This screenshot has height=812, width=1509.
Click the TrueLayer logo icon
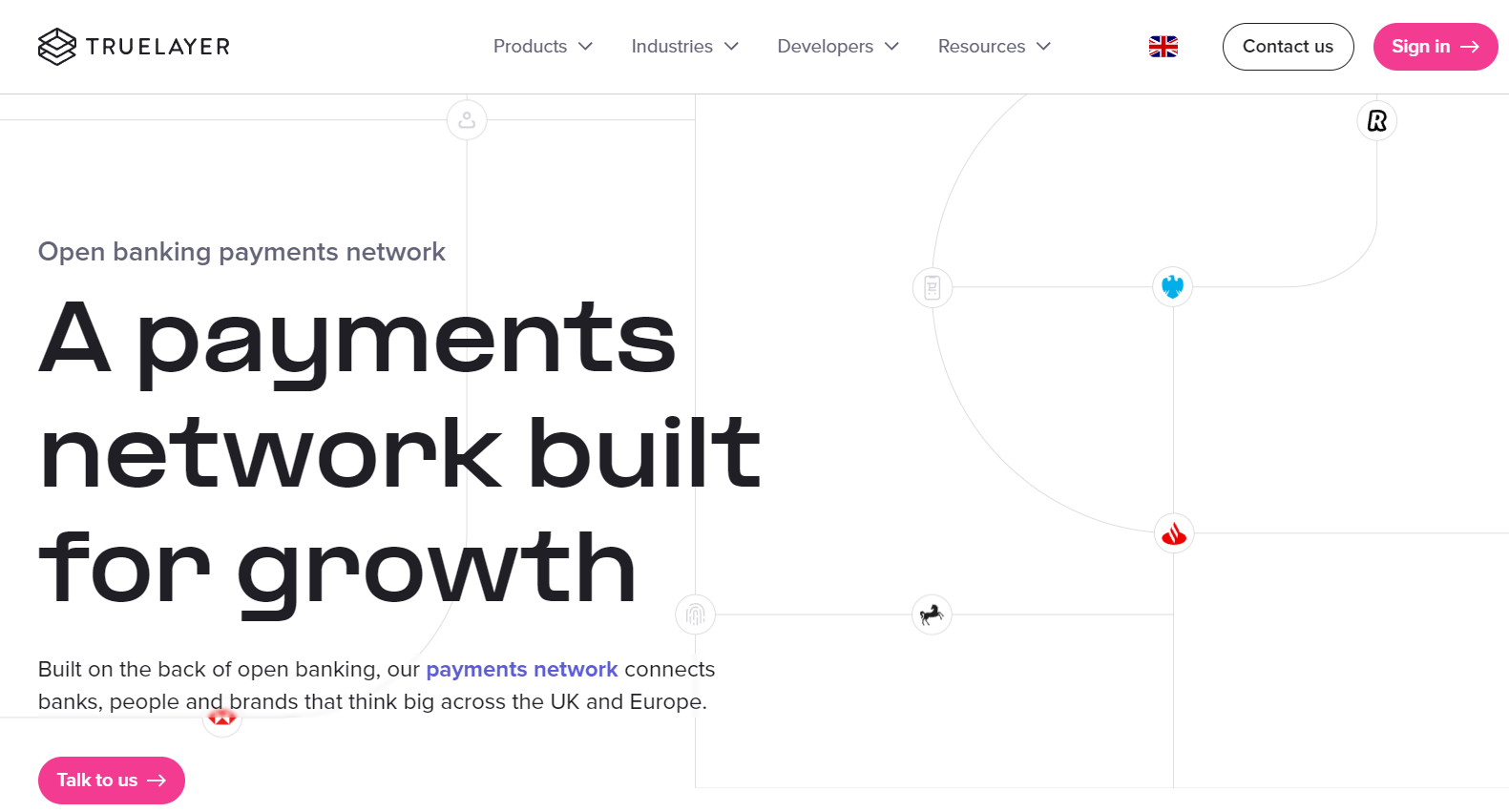[56, 47]
